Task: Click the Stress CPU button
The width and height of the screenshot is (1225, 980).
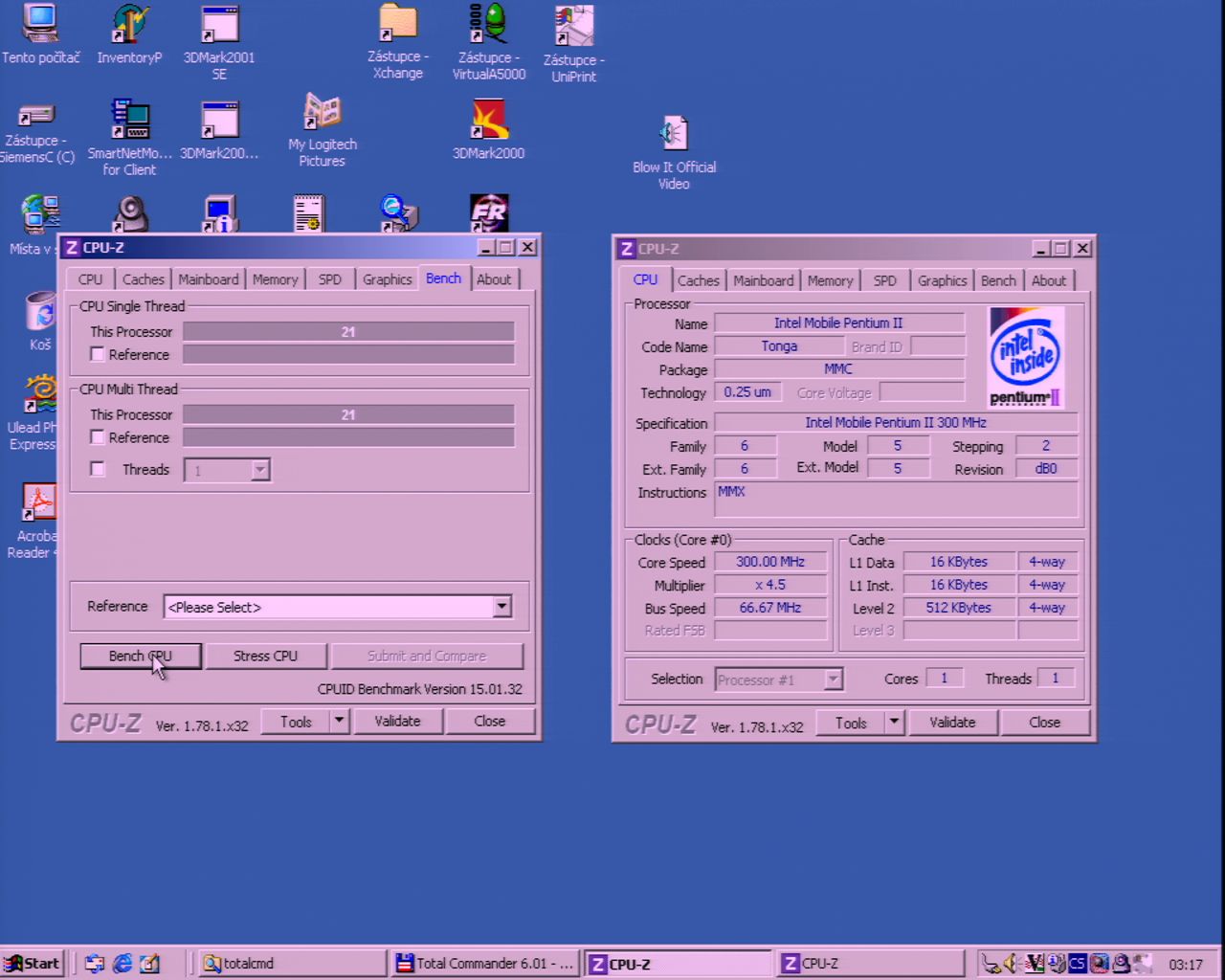Action: pos(265,657)
